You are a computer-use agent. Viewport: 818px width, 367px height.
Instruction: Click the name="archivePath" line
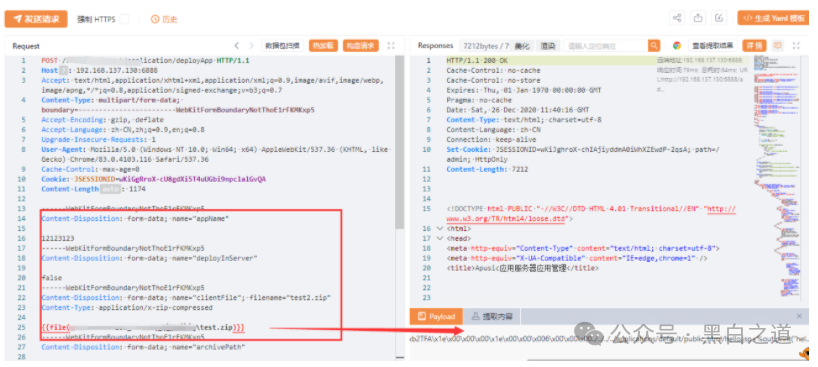tap(143, 347)
